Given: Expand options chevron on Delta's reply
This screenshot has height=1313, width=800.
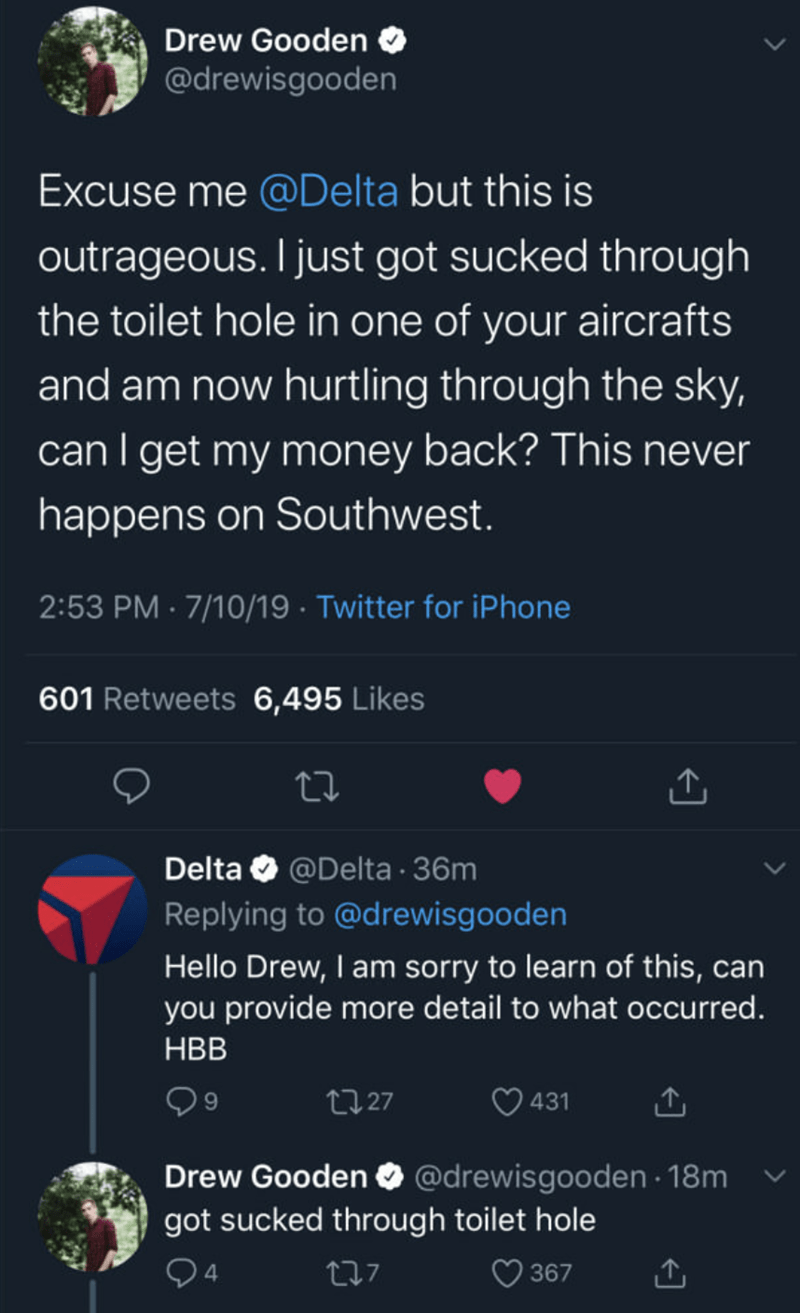Looking at the screenshot, I should point(772,870).
